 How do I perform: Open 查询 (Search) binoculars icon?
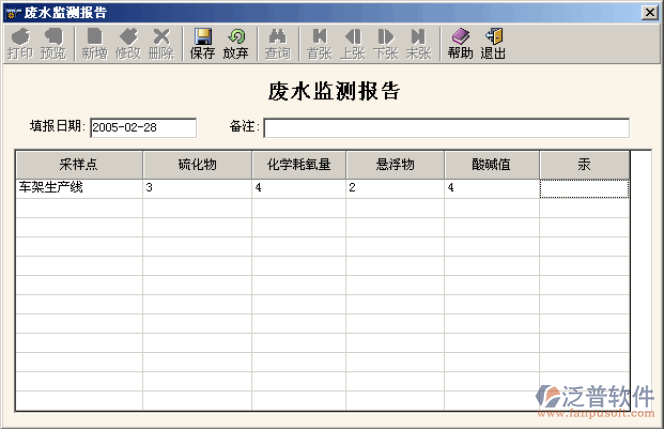278,44
